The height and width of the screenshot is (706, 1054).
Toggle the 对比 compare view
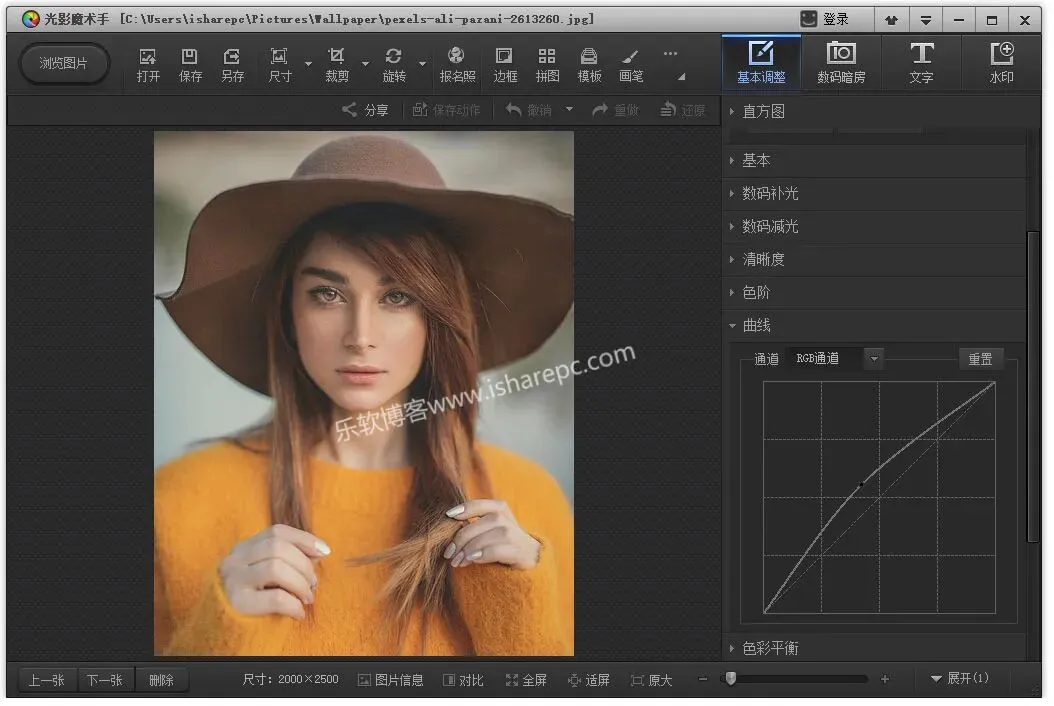point(463,680)
